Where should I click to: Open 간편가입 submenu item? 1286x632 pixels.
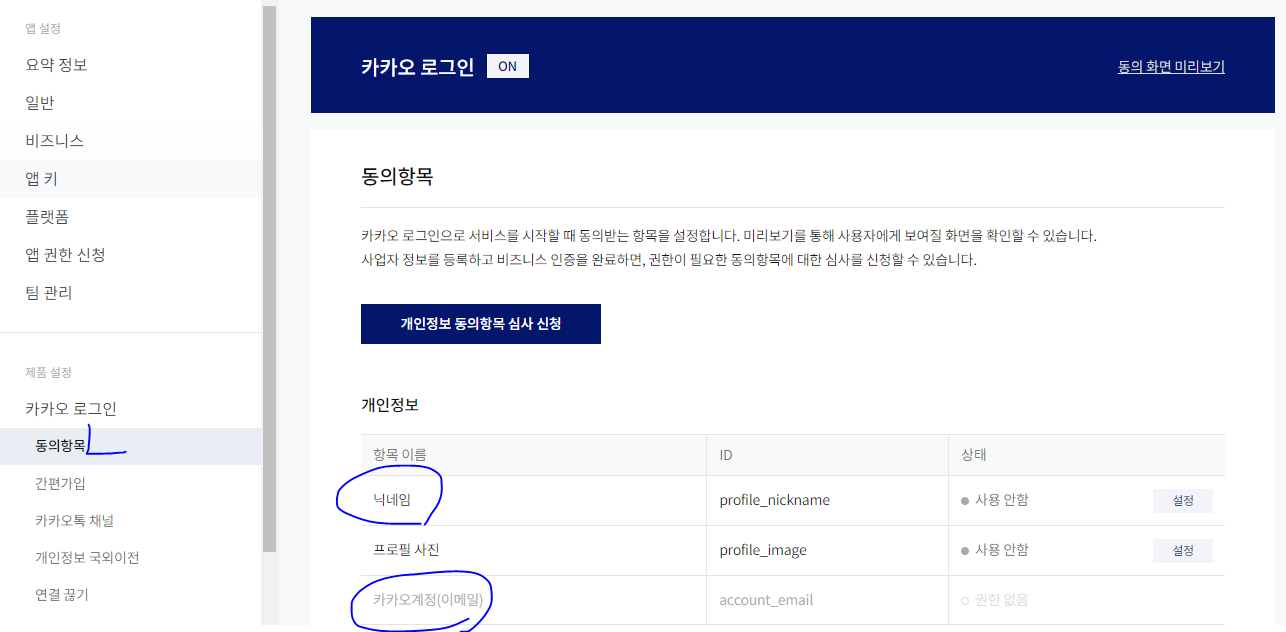pos(60,483)
